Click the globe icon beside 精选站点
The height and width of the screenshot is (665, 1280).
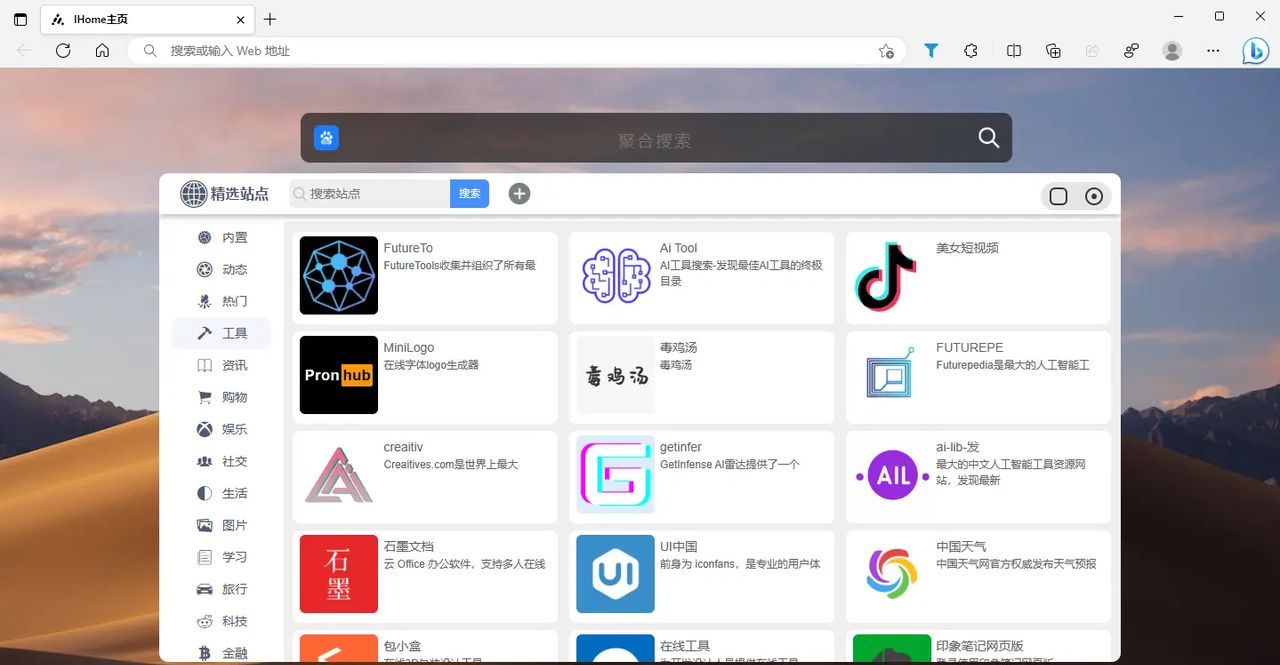pyautogui.click(x=193, y=194)
